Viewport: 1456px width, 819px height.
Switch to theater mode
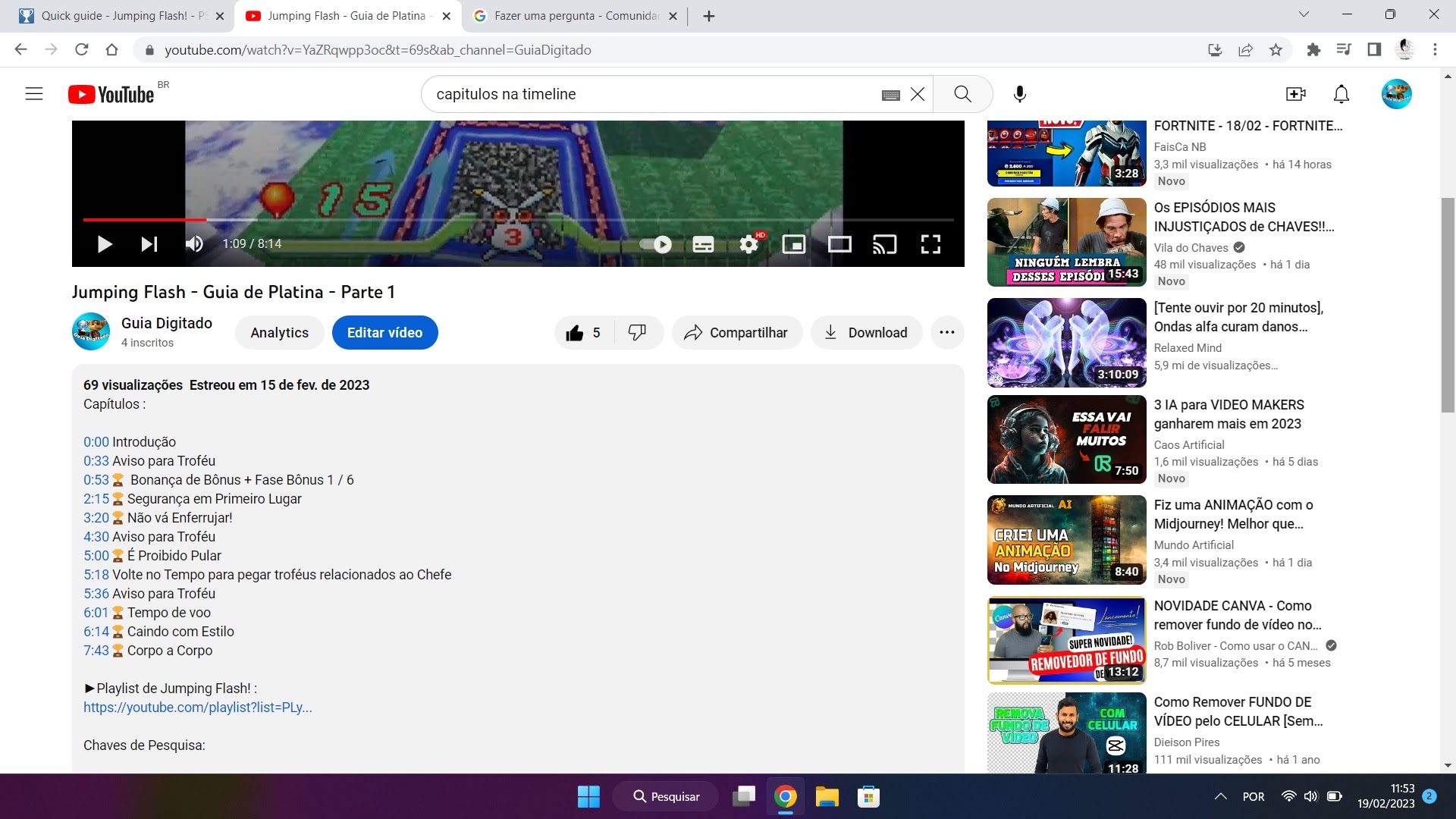coord(839,244)
